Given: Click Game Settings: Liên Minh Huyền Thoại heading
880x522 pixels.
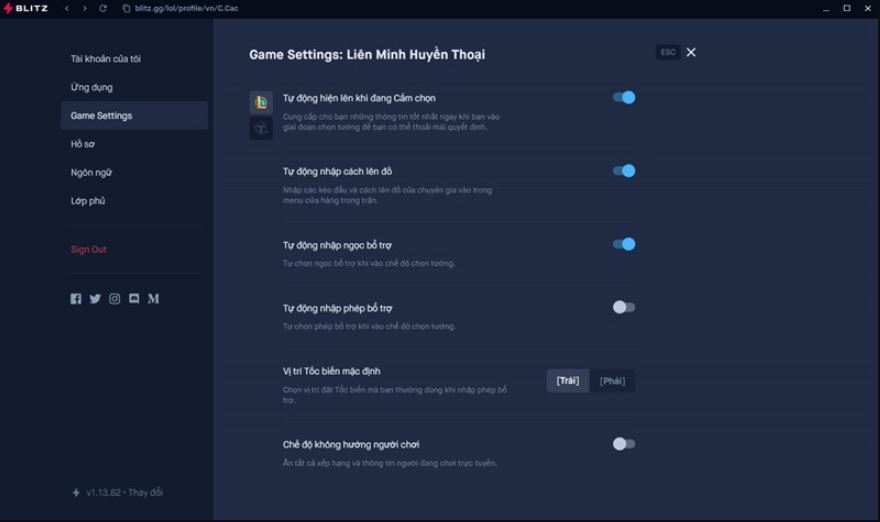Looking at the screenshot, I should [x=367, y=54].
